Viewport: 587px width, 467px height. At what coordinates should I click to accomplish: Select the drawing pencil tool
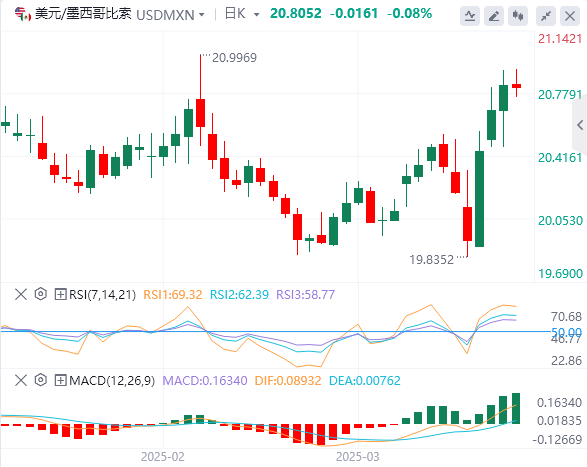[494, 16]
